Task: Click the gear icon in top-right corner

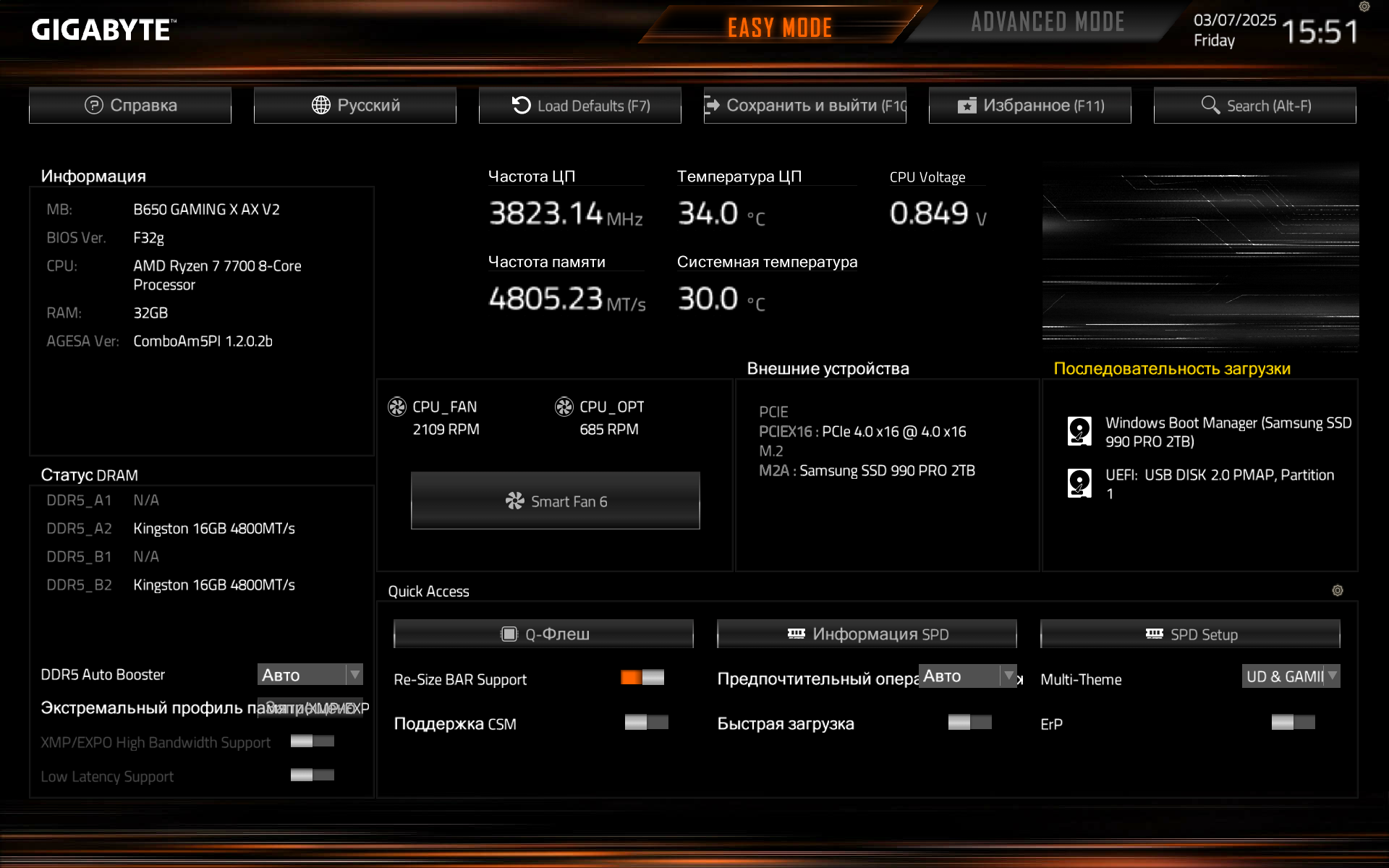Action: pos(1364,7)
